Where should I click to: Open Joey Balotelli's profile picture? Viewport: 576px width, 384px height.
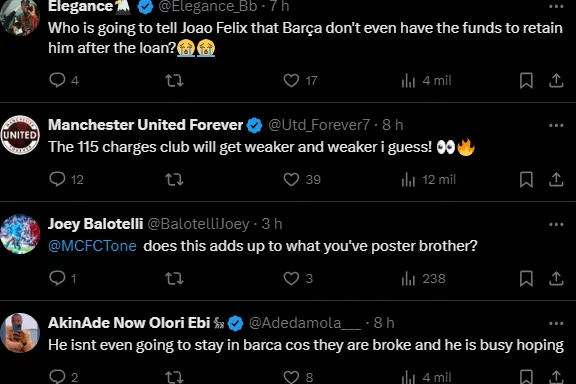click(x=20, y=234)
